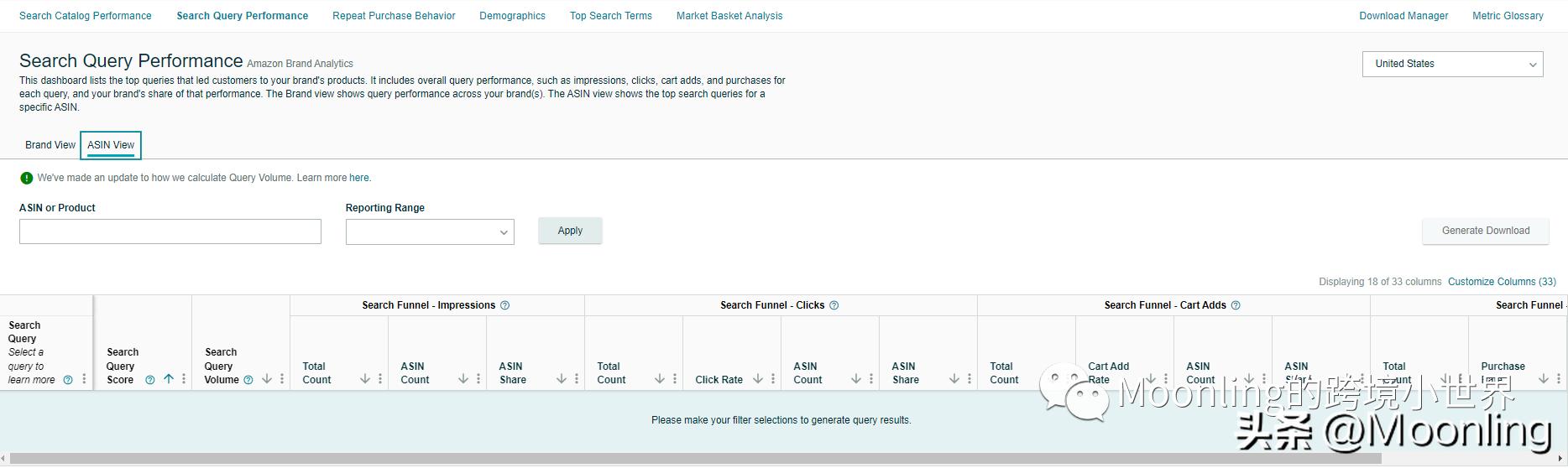The image size is (1568, 468).
Task: Open Search Query column three-dot menu
Action: pyautogui.click(x=84, y=379)
